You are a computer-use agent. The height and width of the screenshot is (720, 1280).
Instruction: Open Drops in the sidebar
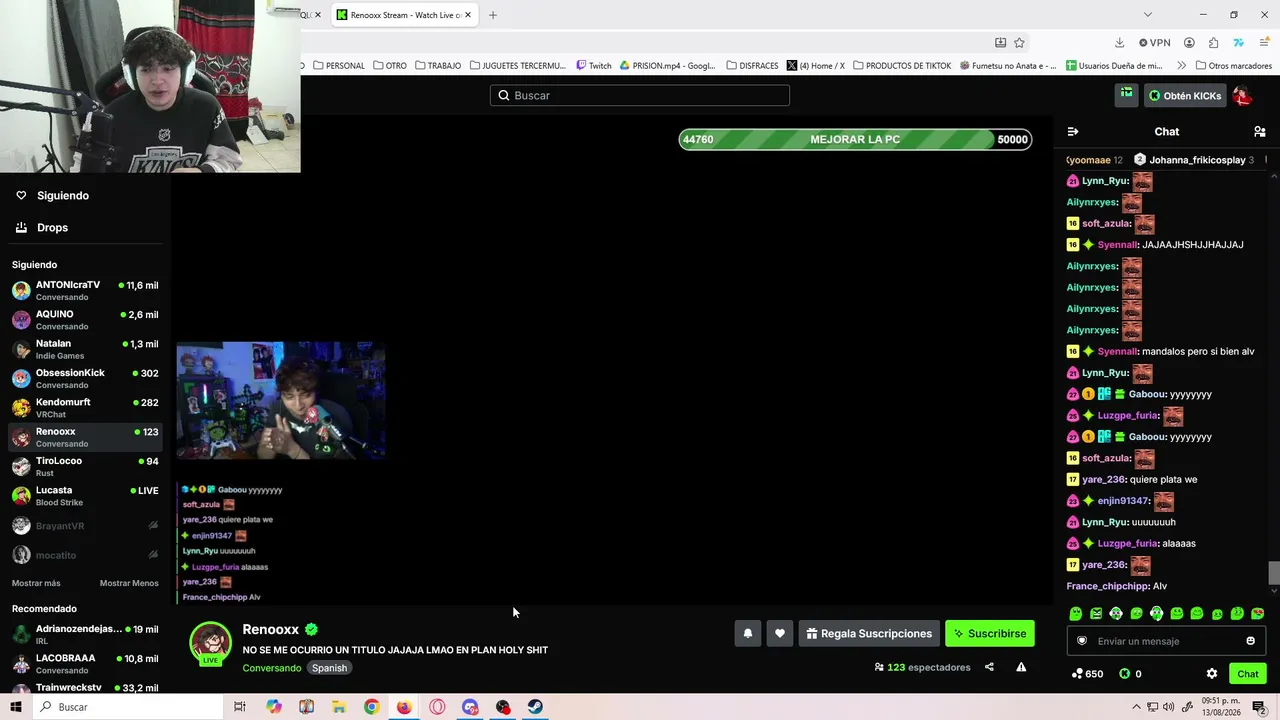click(85, 228)
